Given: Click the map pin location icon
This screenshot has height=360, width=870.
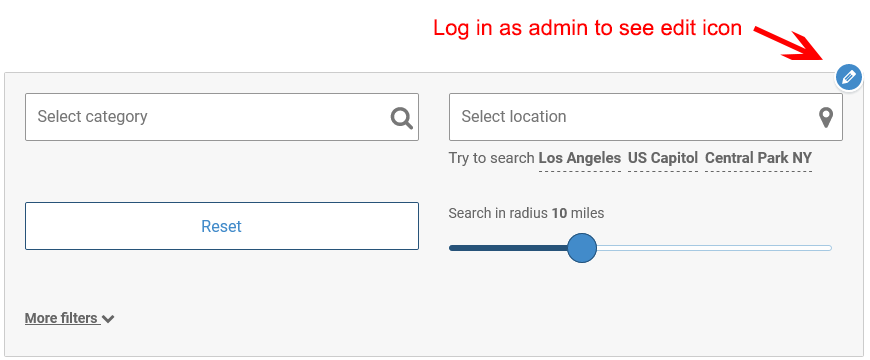Looking at the screenshot, I should tap(826, 118).
